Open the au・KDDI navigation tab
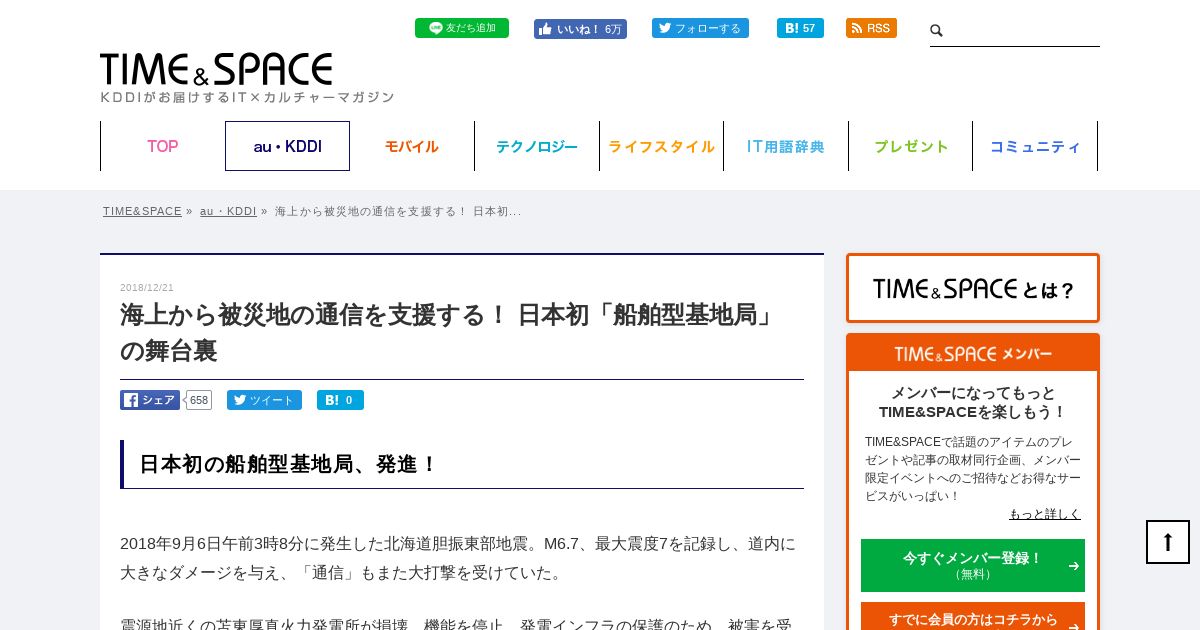This screenshot has width=1200, height=630. tap(287, 146)
